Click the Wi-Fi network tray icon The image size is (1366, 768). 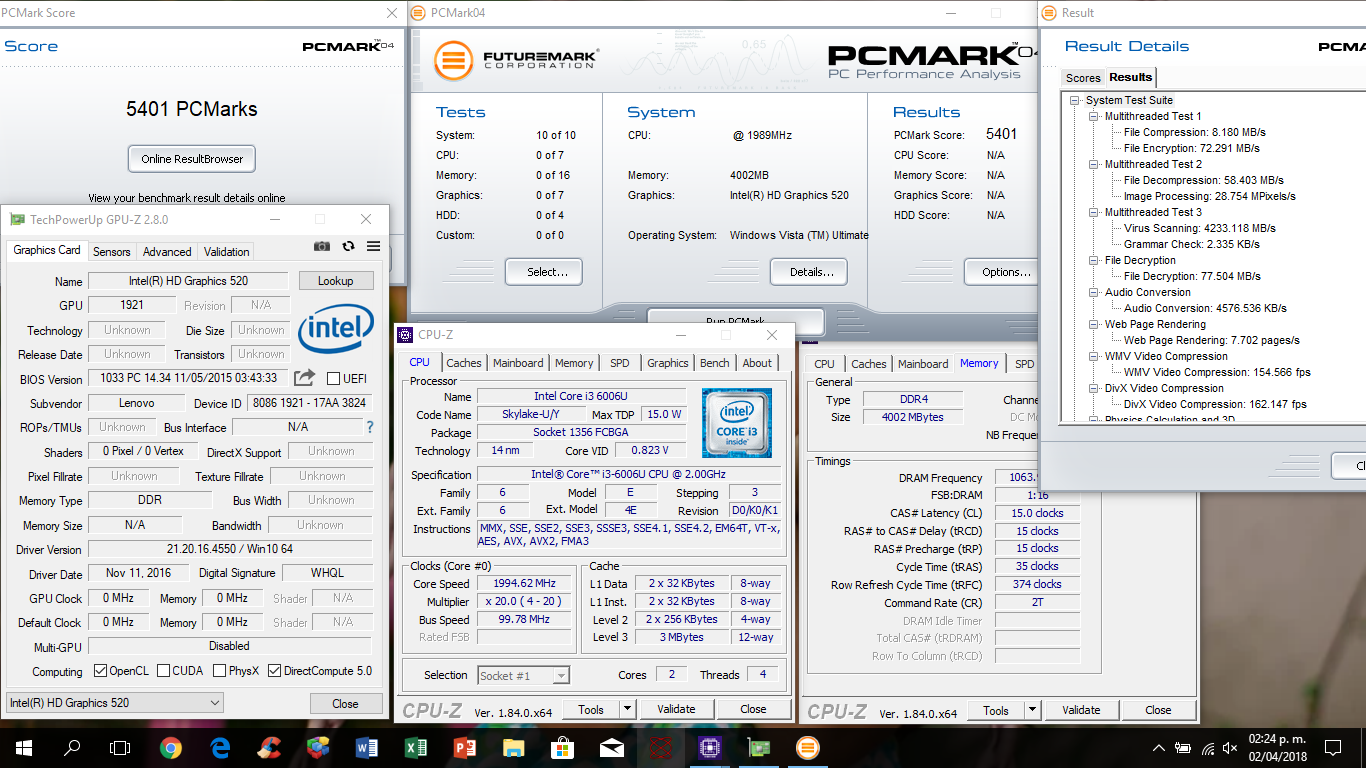(x=1207, y=748)
